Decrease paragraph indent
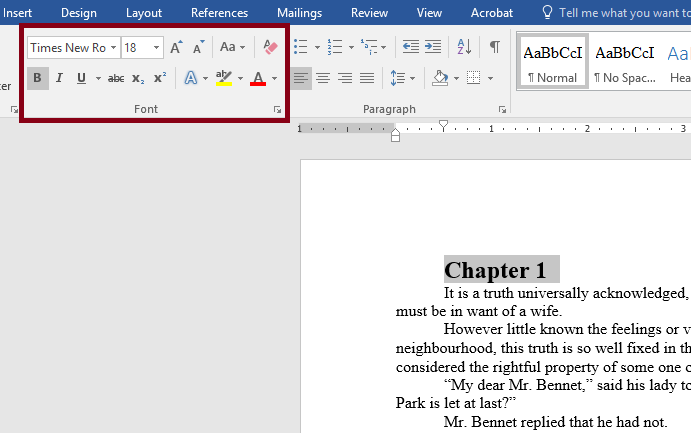This screenshot has height=433, width=691. point(411,47)
